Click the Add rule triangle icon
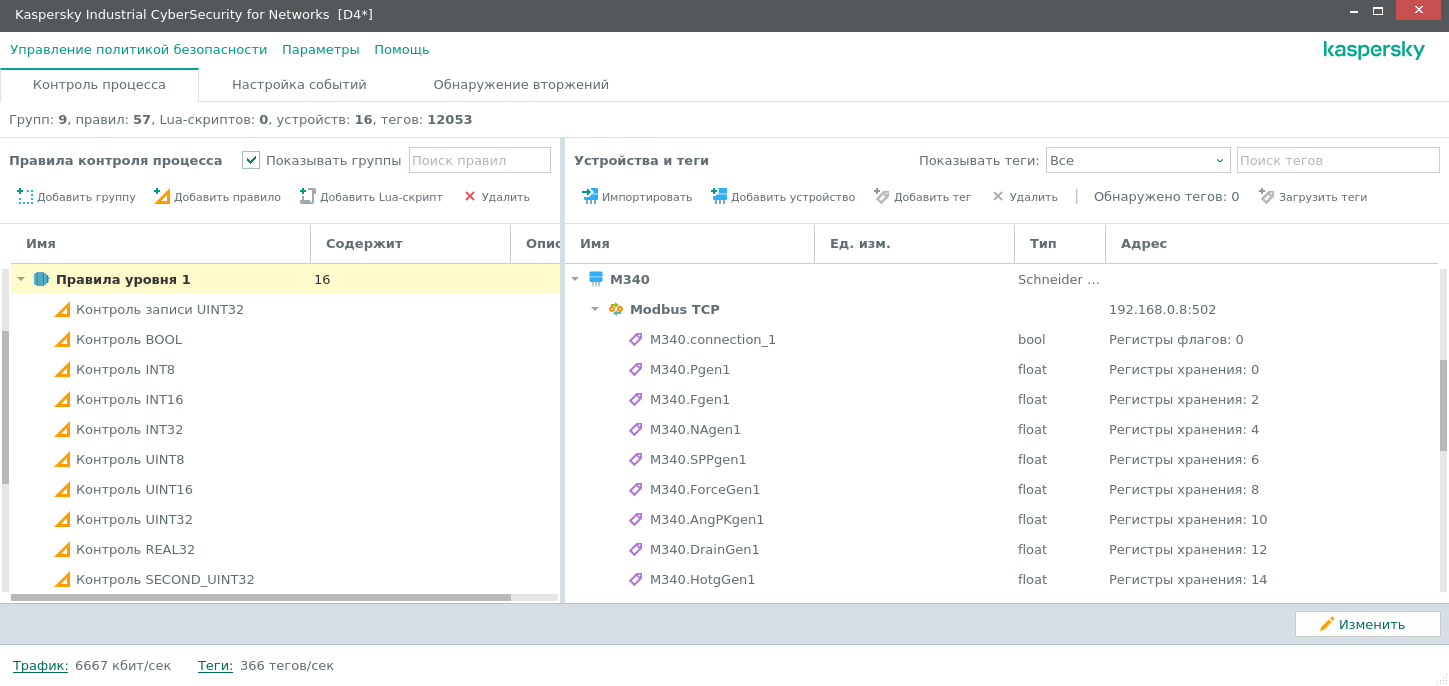This screenshot has width=1449, height=686. point(162,197)
